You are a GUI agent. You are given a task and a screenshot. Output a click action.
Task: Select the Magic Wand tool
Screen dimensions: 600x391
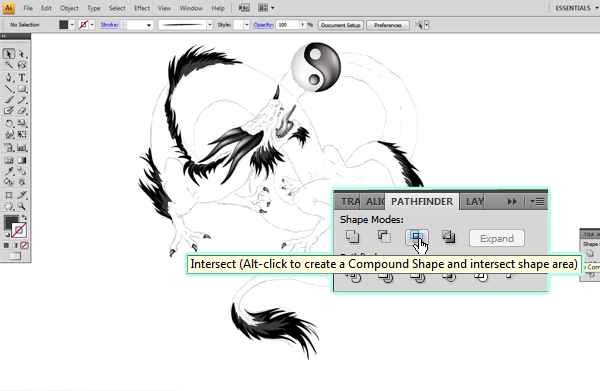pyautogui.click(x=9, y=65)
